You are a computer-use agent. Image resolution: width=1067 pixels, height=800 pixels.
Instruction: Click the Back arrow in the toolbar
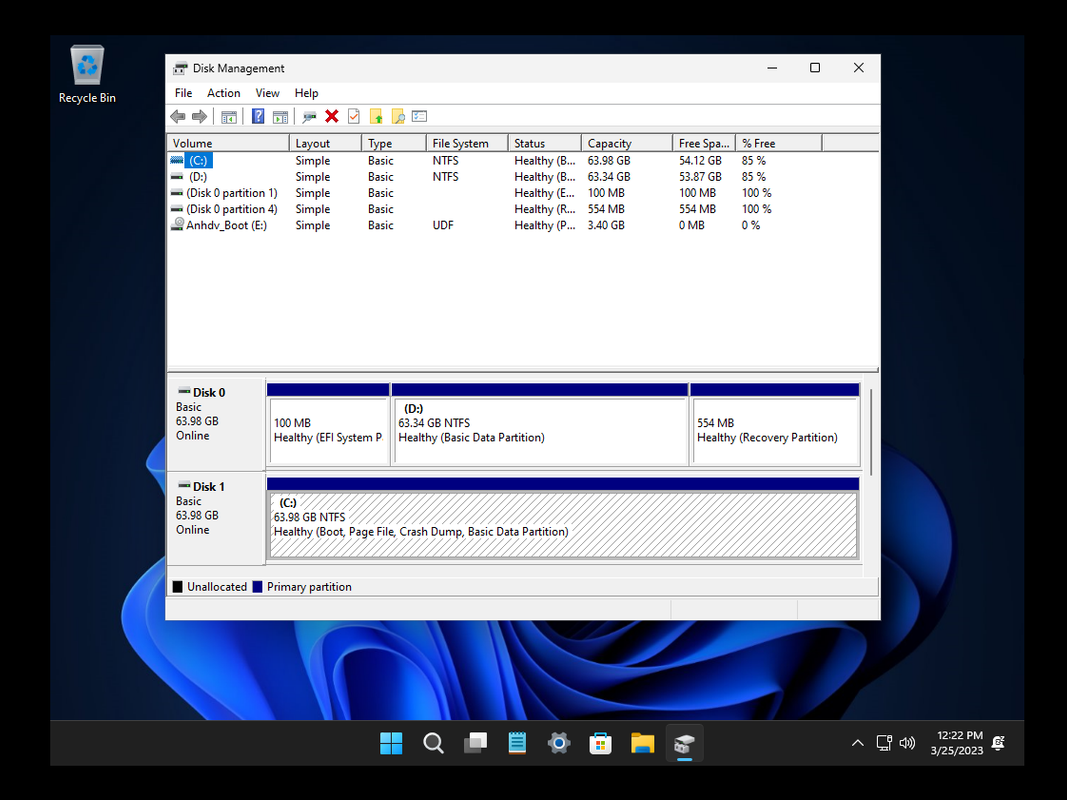point(178,117)
